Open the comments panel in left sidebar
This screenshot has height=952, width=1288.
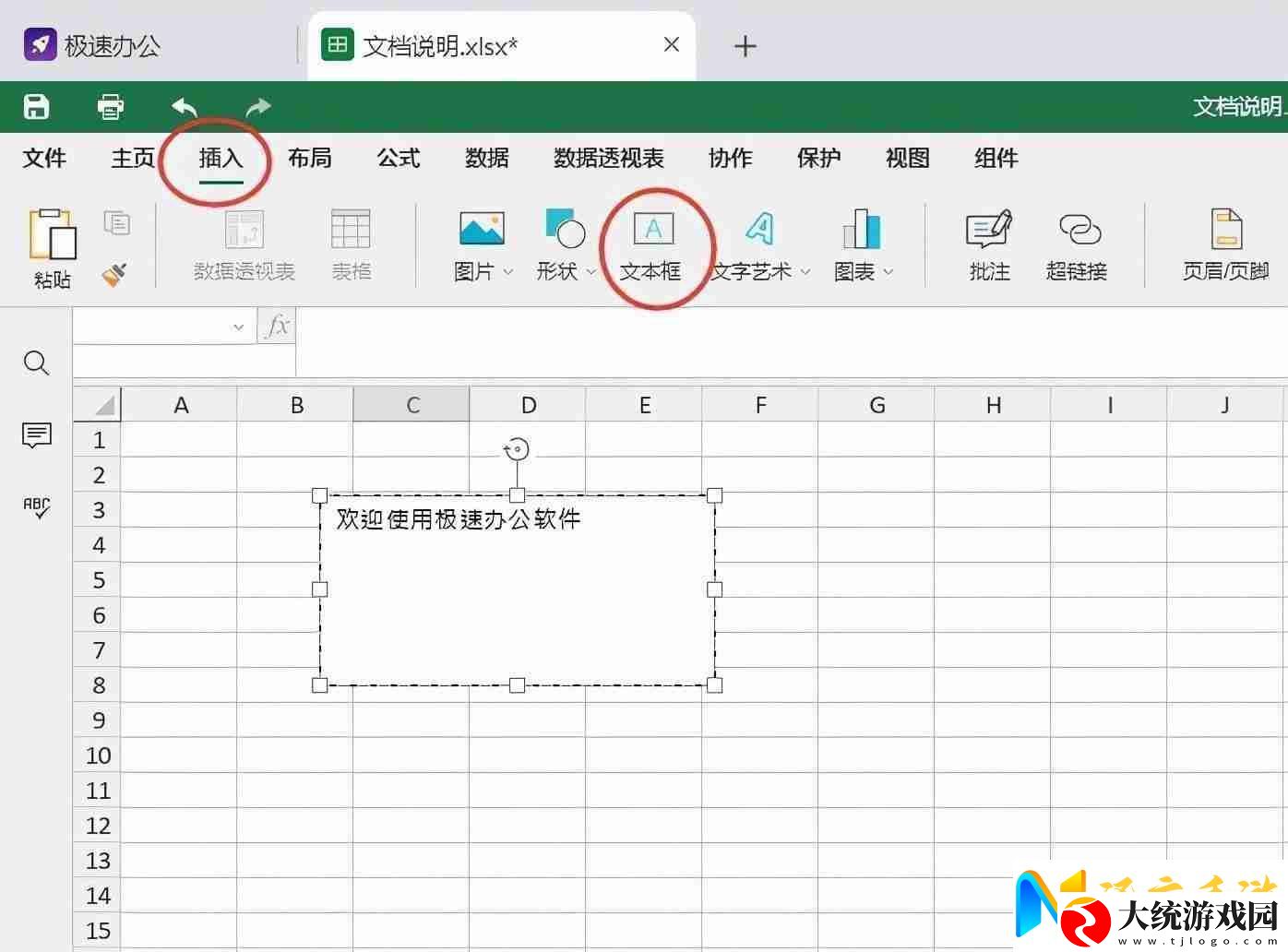pos(37,434)
